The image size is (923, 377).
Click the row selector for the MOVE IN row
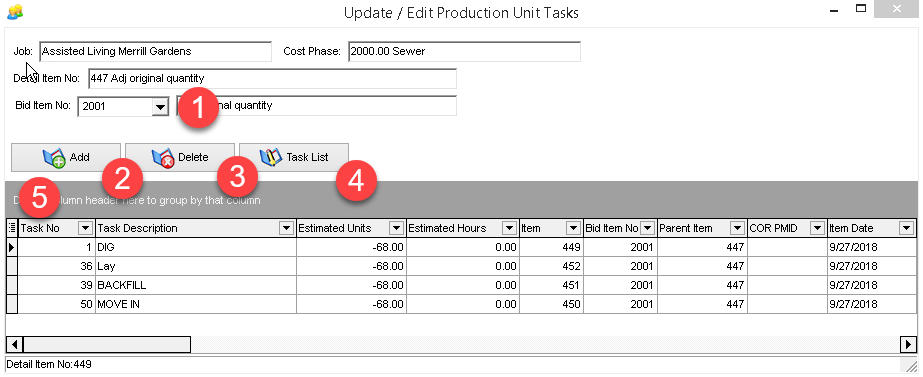(12, 305)
